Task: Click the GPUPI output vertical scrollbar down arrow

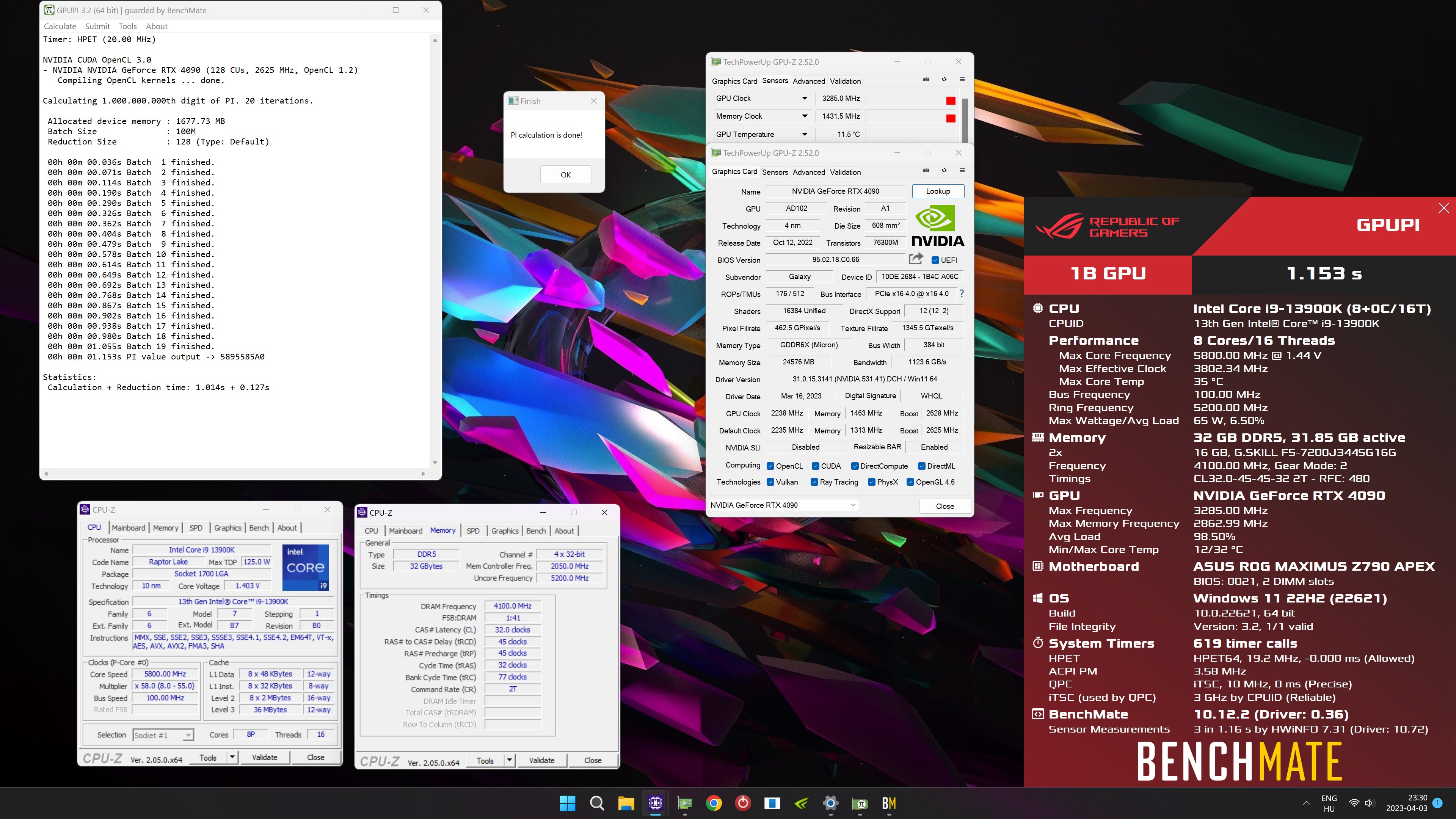Action: click(x=435, y=462)
